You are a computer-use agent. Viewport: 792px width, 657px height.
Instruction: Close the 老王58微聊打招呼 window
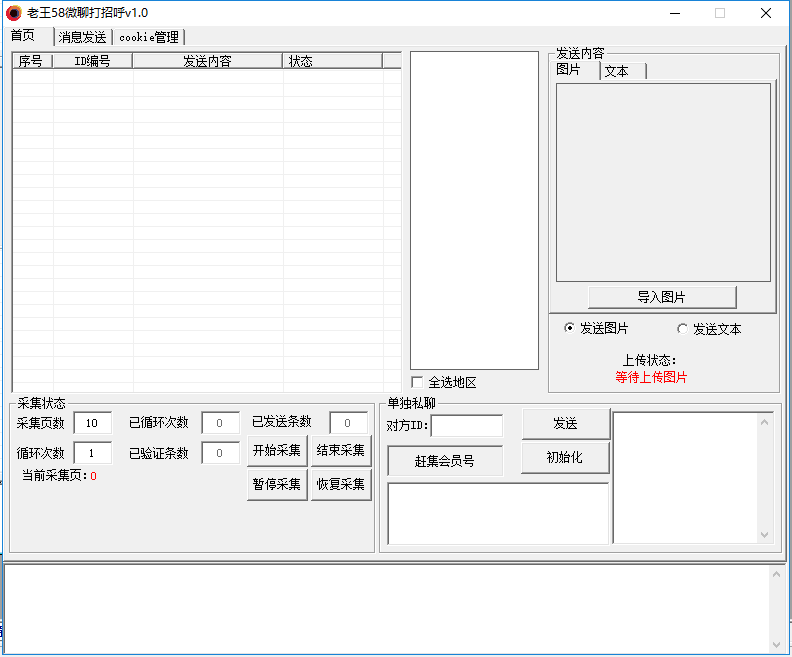point(766,13)
